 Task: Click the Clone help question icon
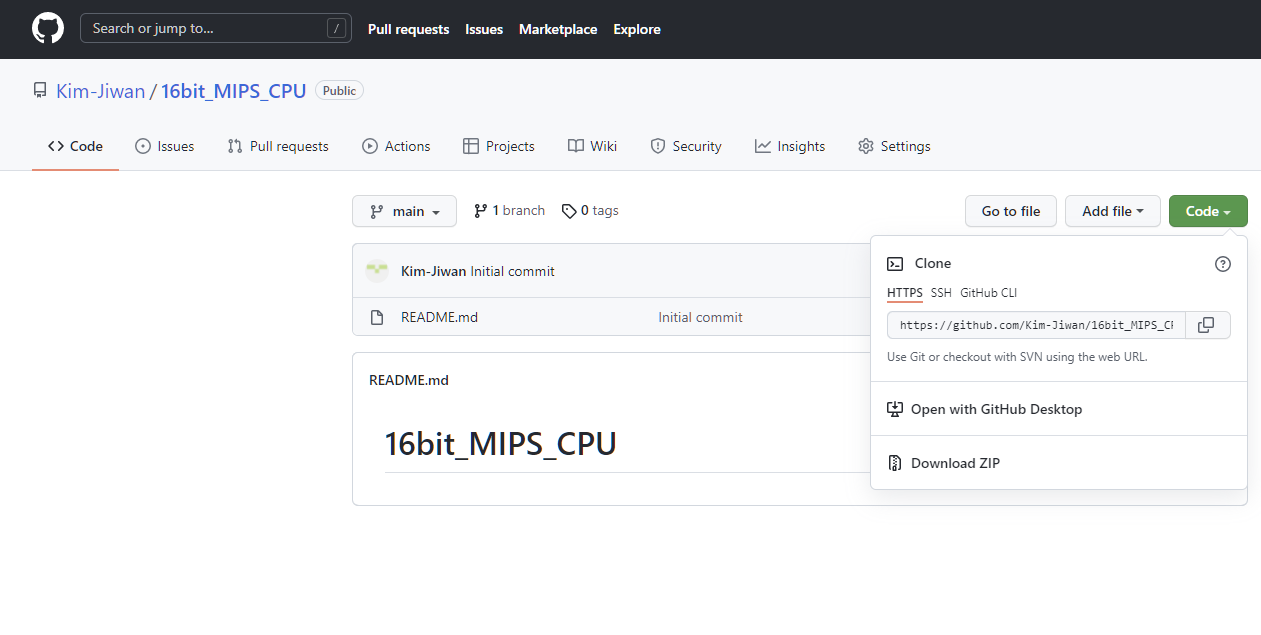click(x=1223, y=264)
